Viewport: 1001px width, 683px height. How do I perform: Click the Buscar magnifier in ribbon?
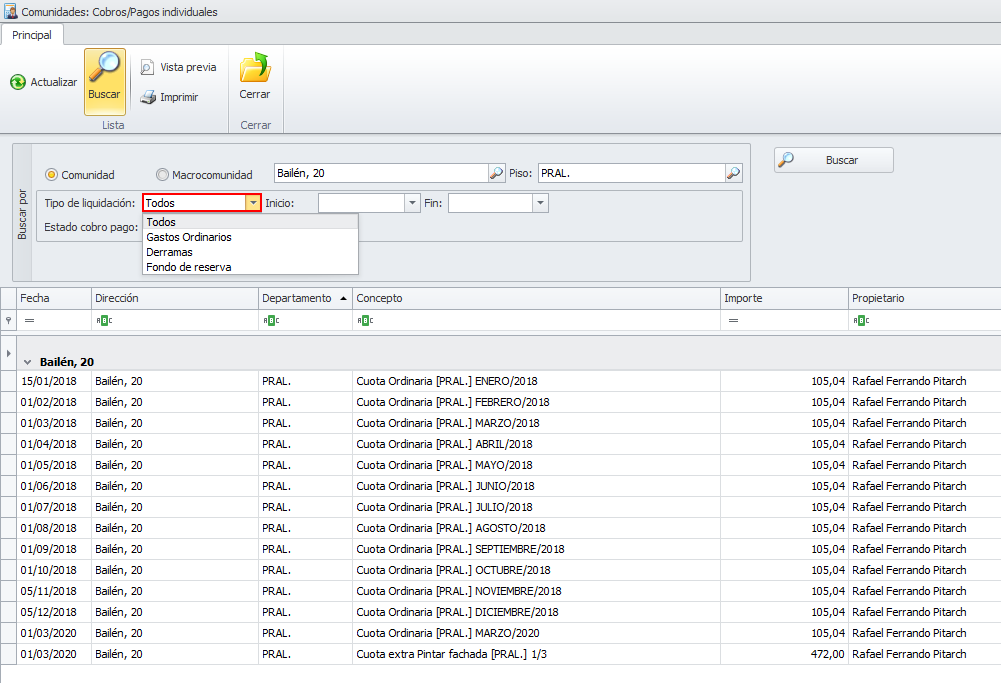[104, 68]
